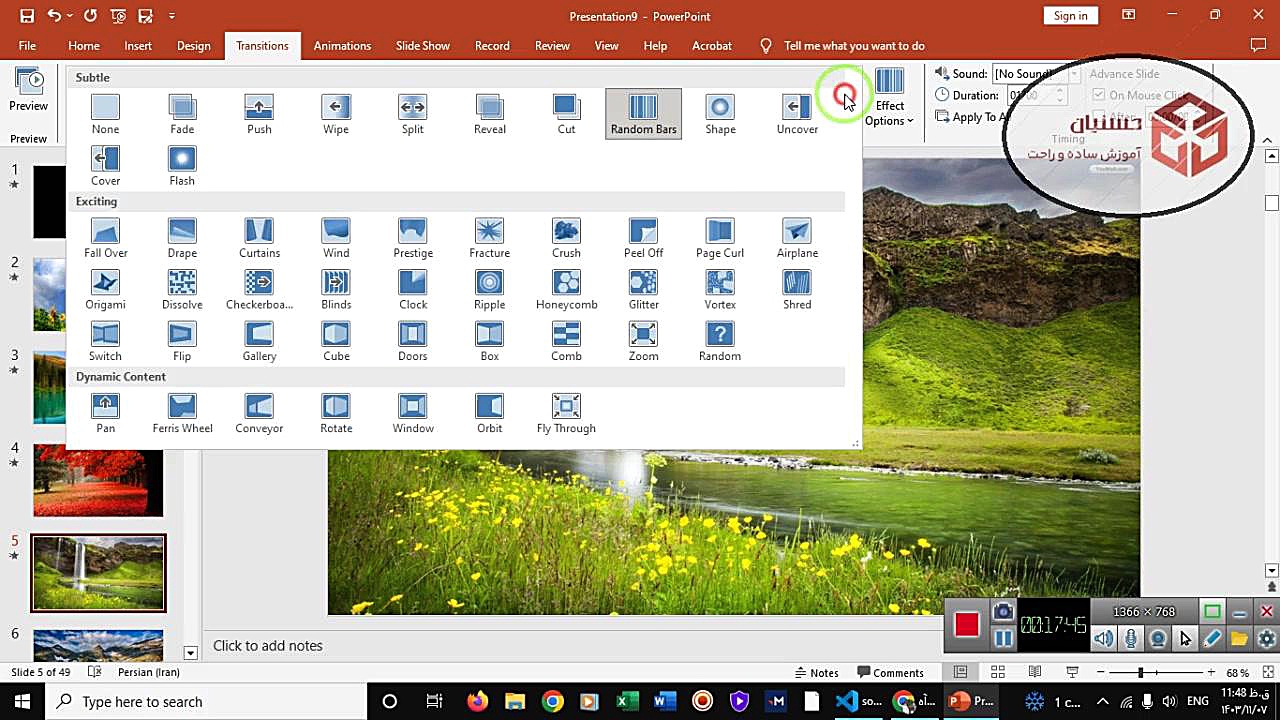Select the Drape transition

click(182, 238)
